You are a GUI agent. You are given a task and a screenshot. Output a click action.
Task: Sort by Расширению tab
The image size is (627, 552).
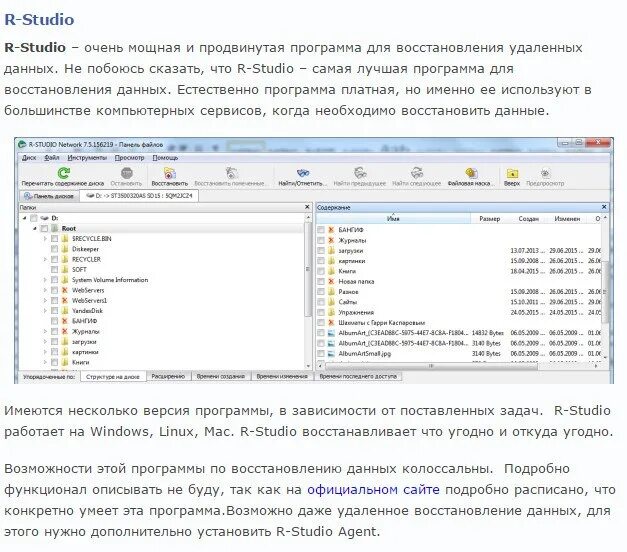point(168,376)
